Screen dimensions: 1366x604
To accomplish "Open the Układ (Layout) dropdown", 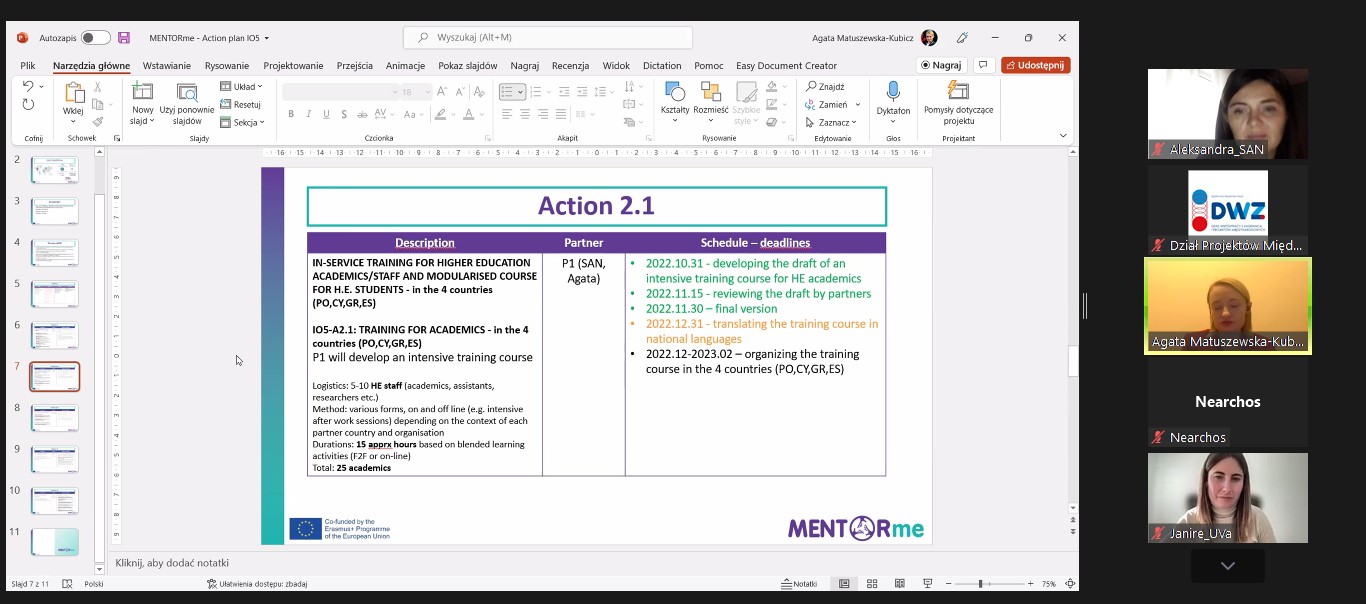I will (x=241, y=87).
